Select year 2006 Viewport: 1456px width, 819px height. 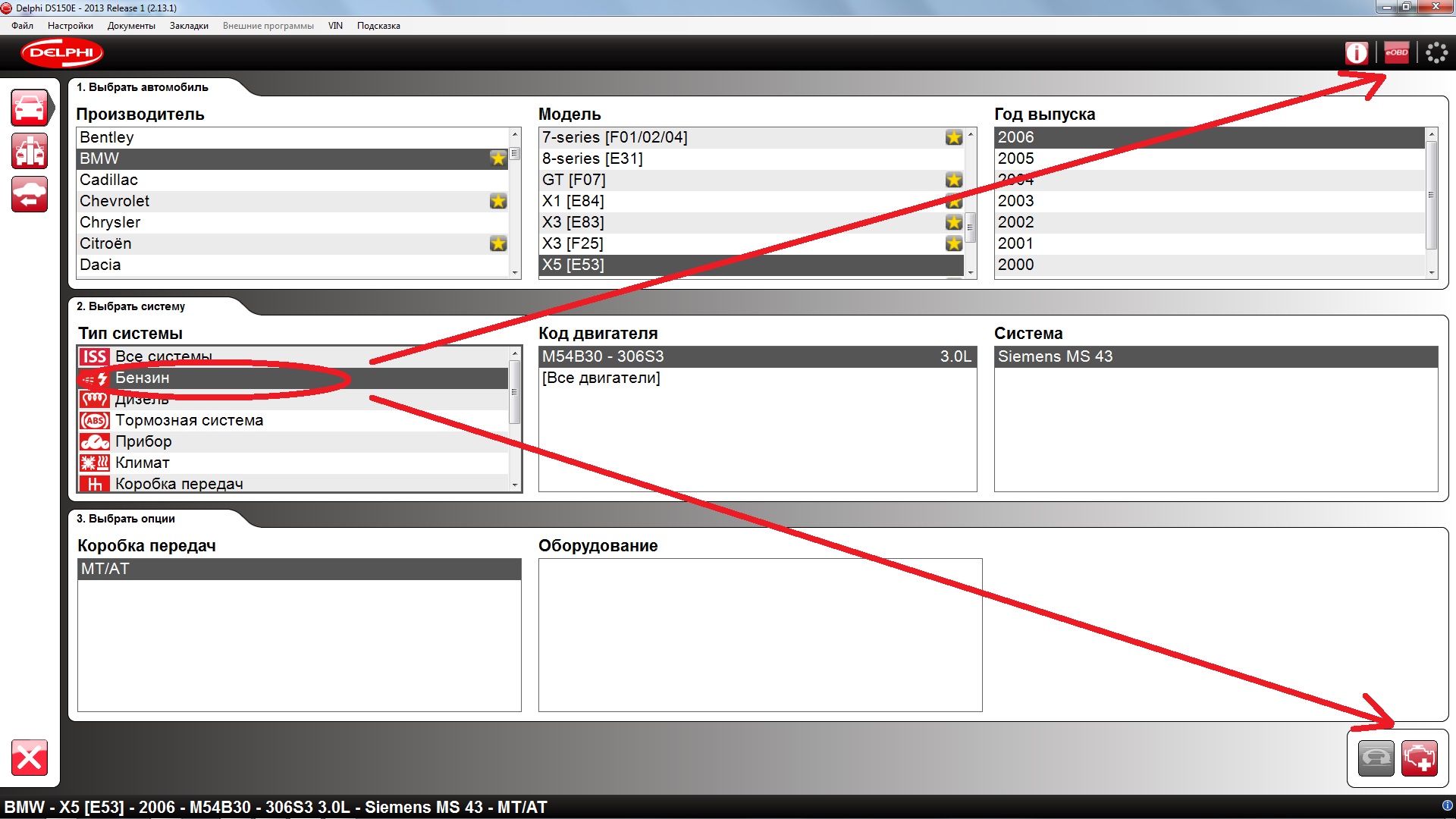coord(1210,137)
